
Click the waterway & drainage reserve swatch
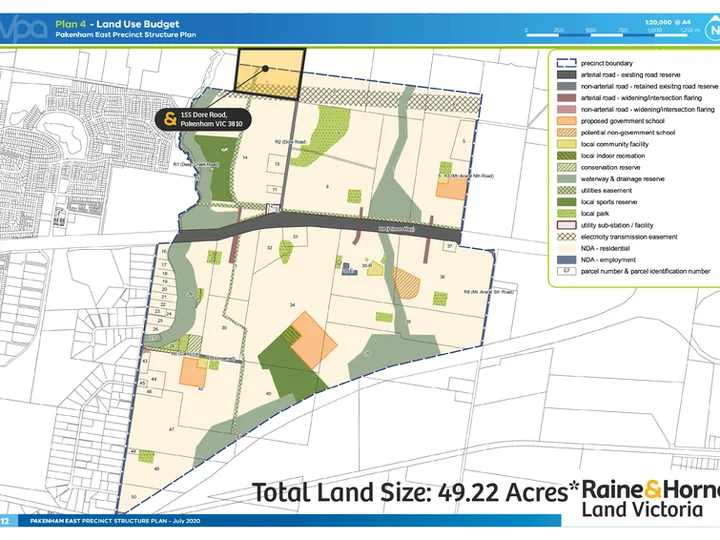(x=566, y=179)
